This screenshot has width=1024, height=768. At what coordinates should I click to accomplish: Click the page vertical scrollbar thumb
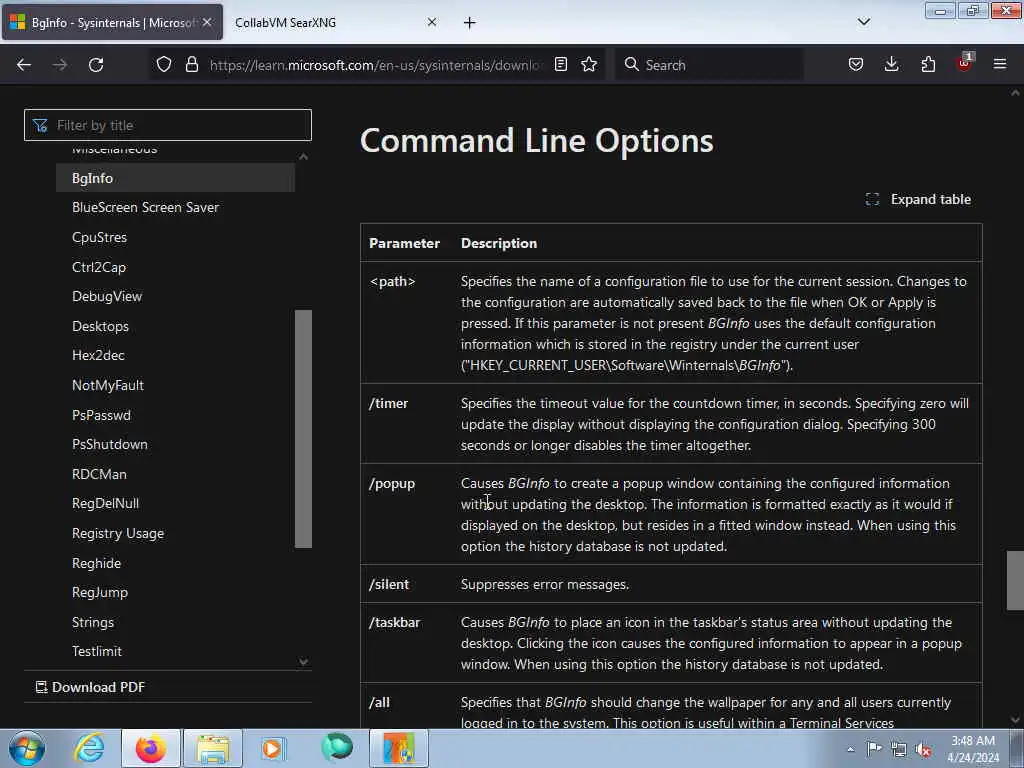[x=1015, y=581]
